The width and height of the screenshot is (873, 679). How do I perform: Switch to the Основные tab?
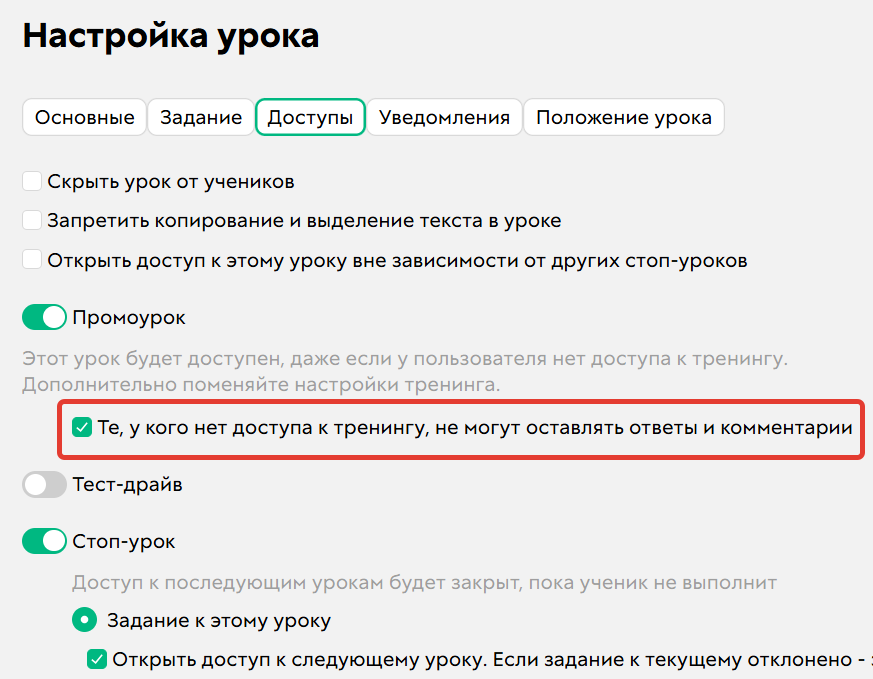84,117
